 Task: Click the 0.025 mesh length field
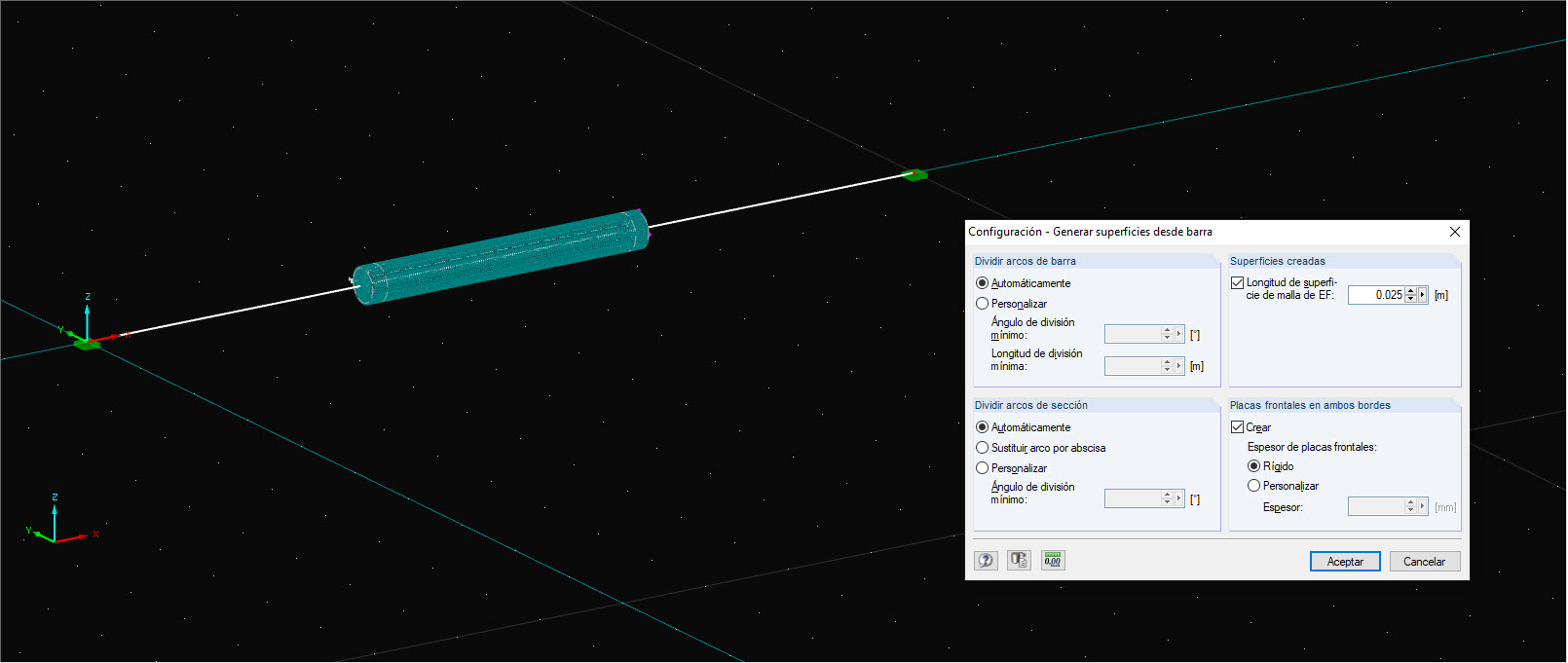1376,295
